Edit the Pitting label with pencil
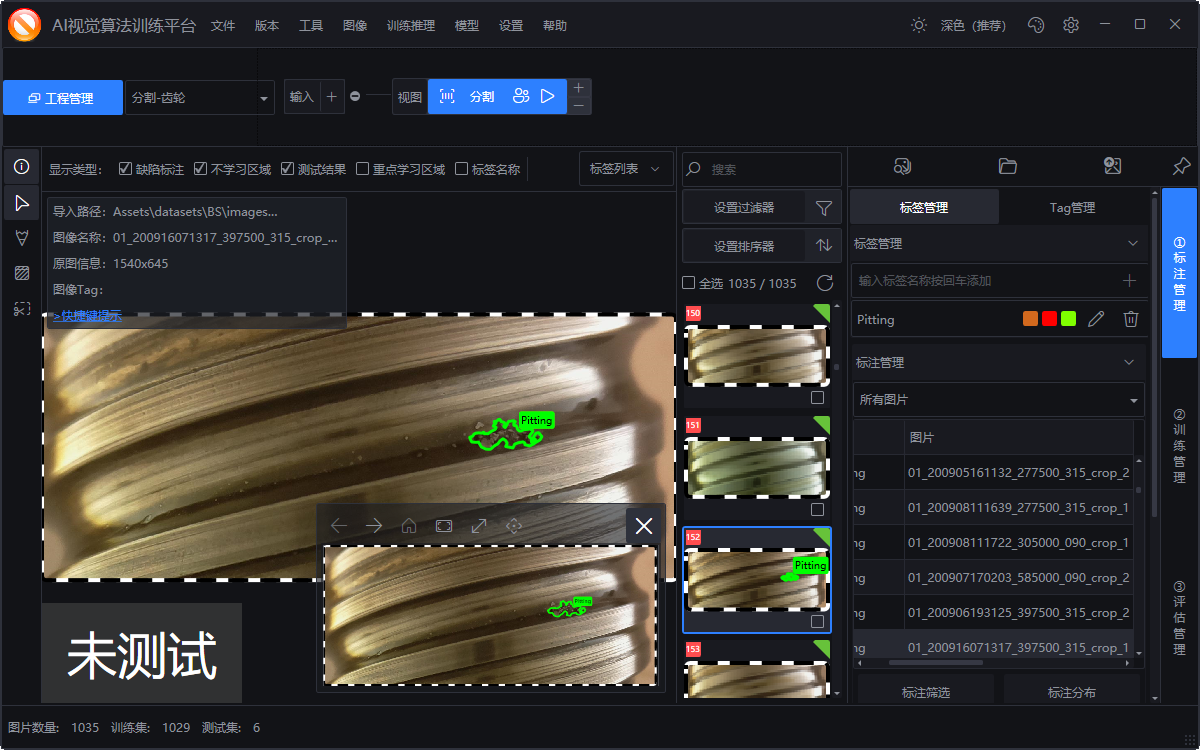The height and width of the screenshot is (750, 1200). tap(1096, 319)
